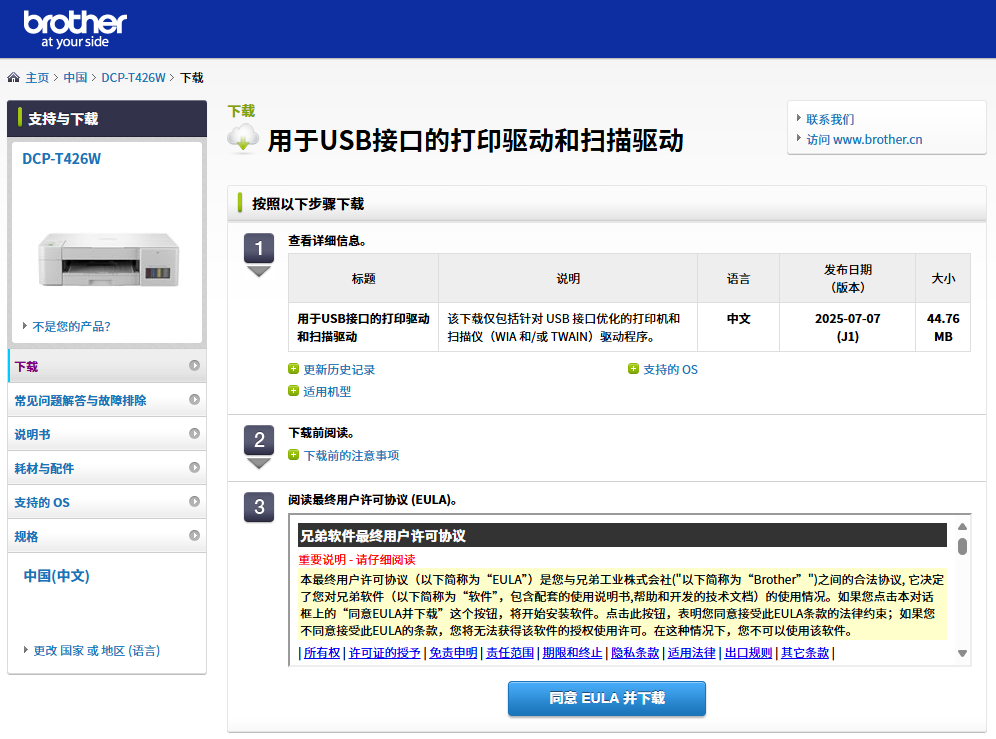Viewport: 996px width, 739px height.
Task: Expand 支持的 OS under step 1
Action: [670, 370]
